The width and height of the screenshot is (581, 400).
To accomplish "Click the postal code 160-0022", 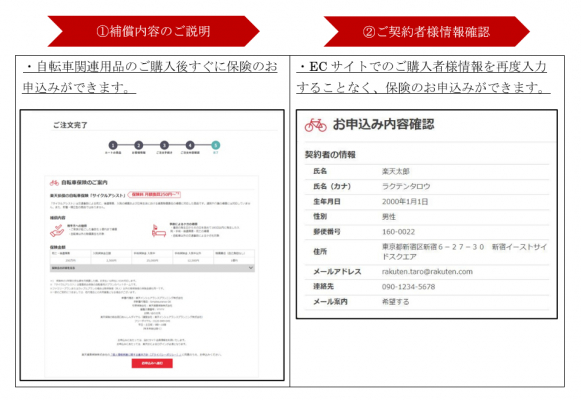I will coord(398,232).
